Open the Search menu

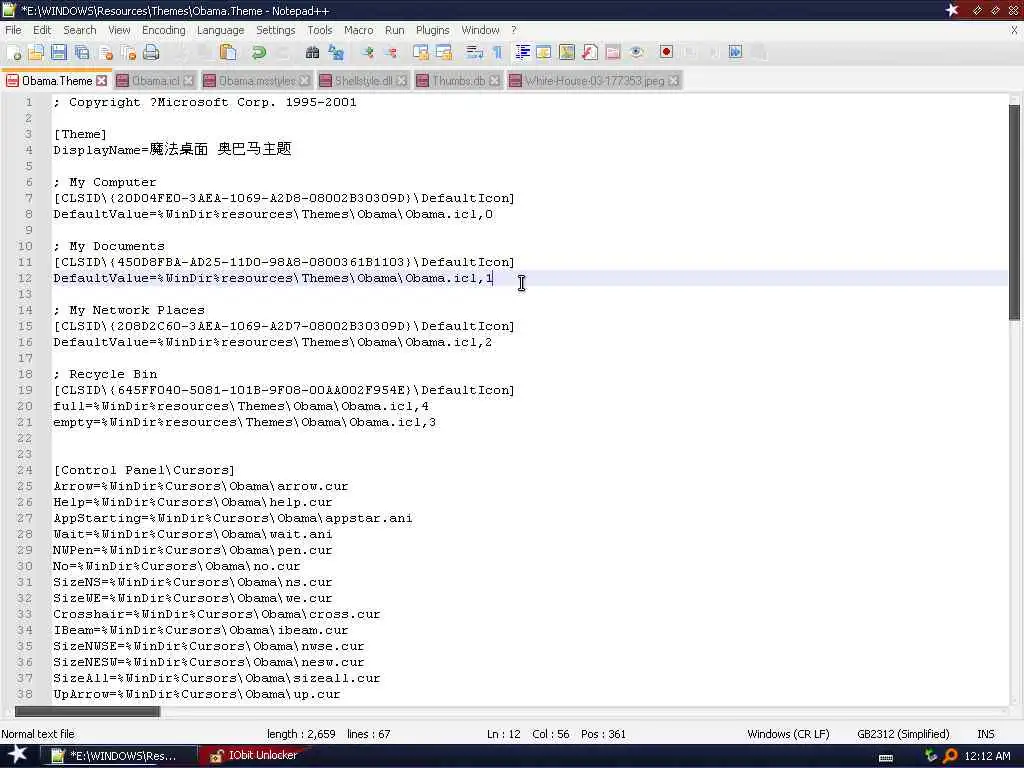point(80,30)
